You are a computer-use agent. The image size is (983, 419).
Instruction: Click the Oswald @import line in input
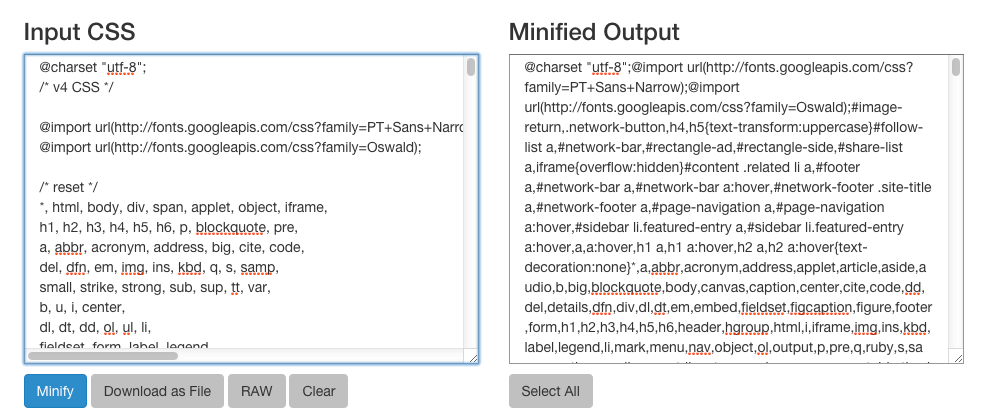coord(230,147)
